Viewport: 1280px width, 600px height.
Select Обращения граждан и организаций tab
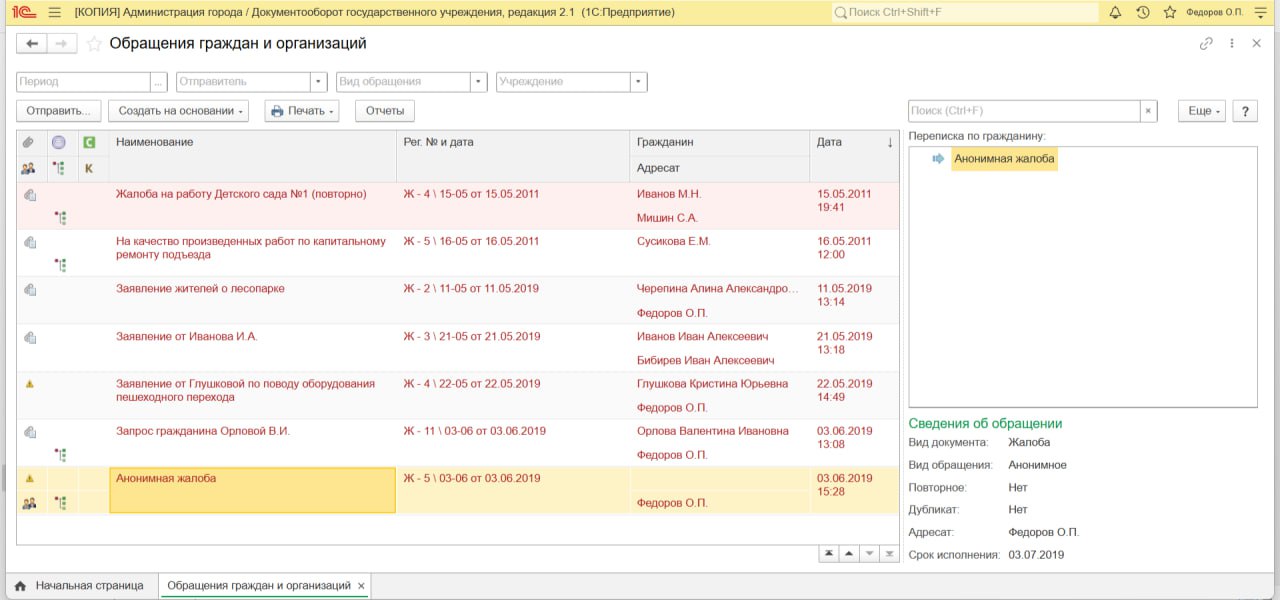(259, 586)
